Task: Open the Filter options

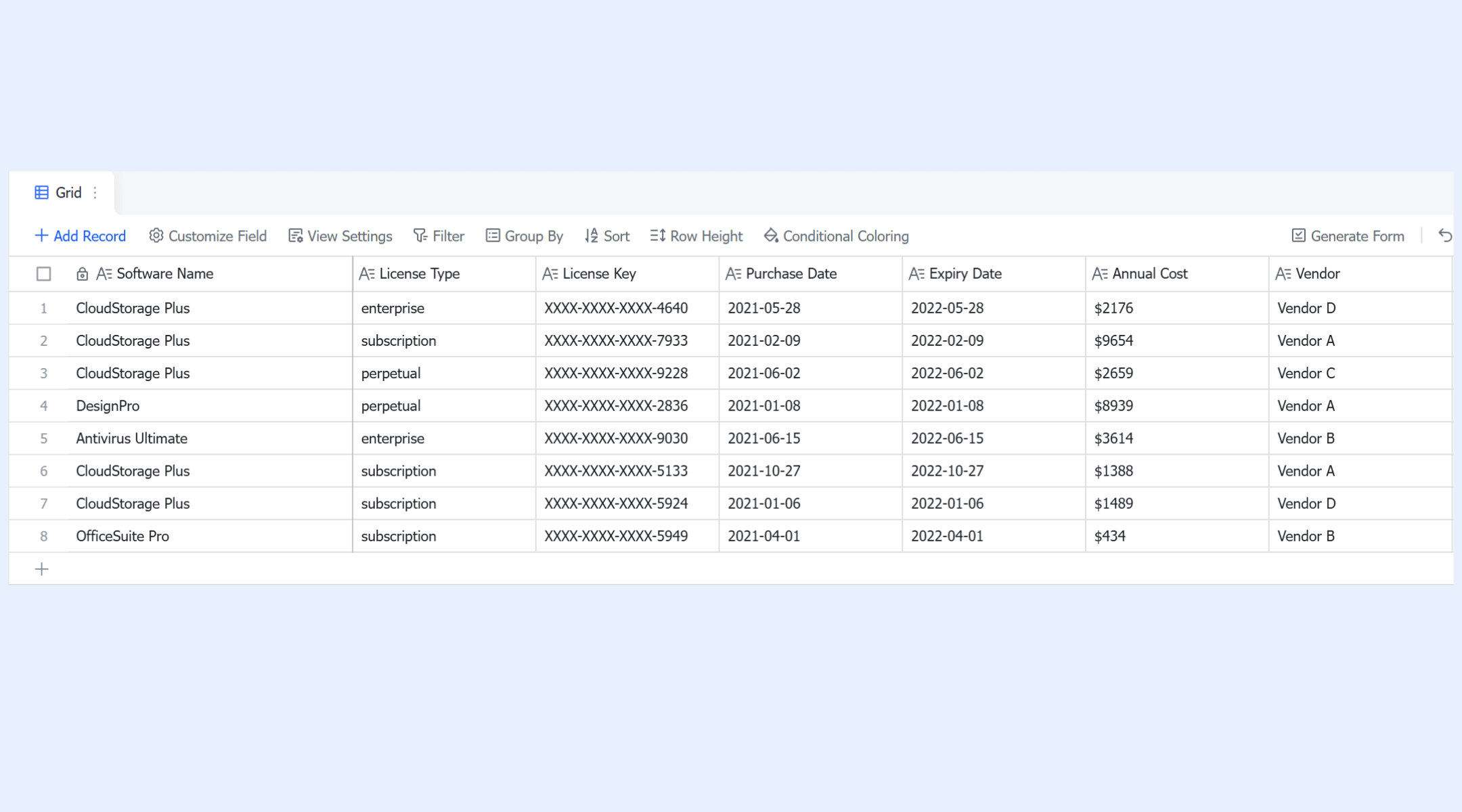Action: point(439,236)
